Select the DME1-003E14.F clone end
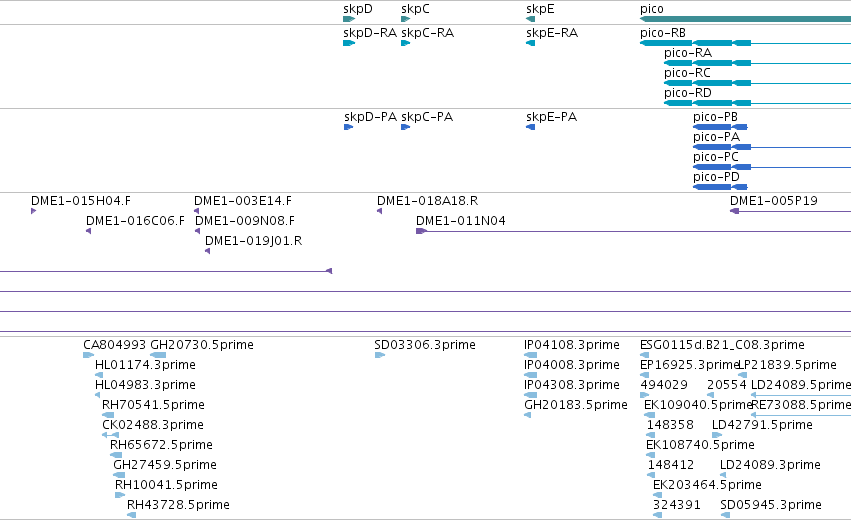 click(x=196, y=211)
